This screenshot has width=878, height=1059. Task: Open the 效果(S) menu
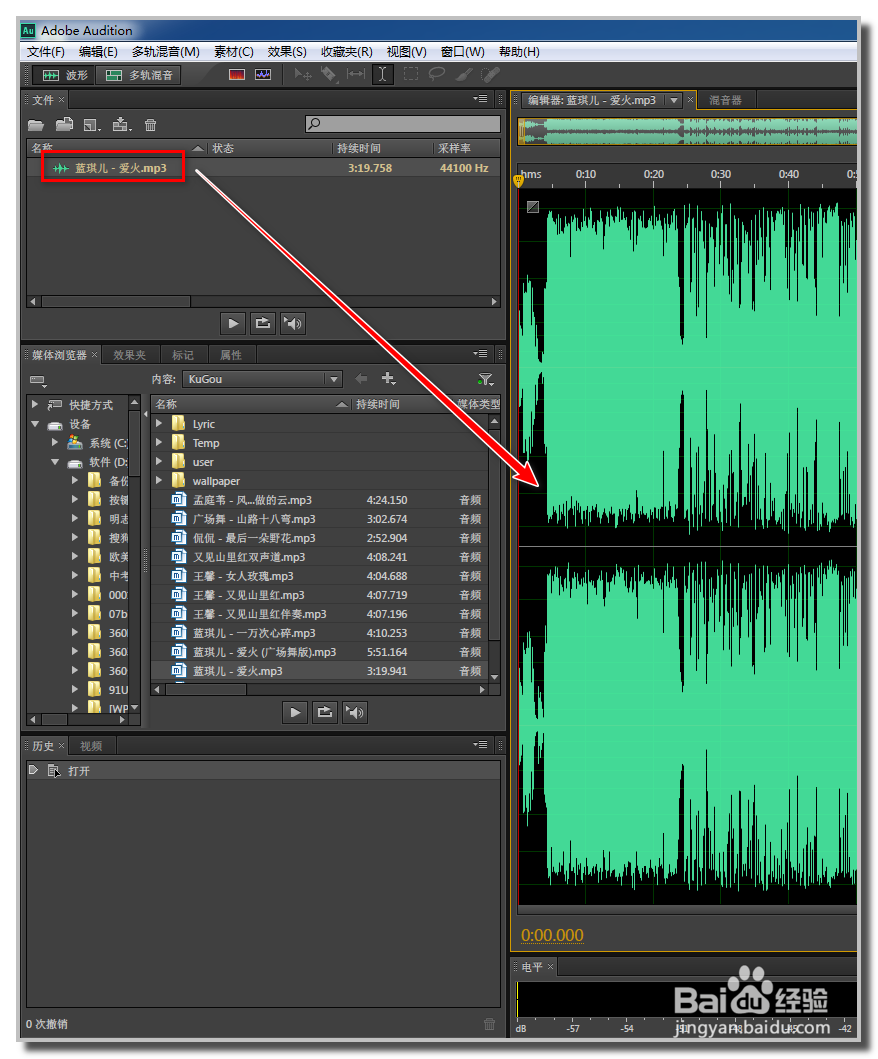tap(287, 52)
